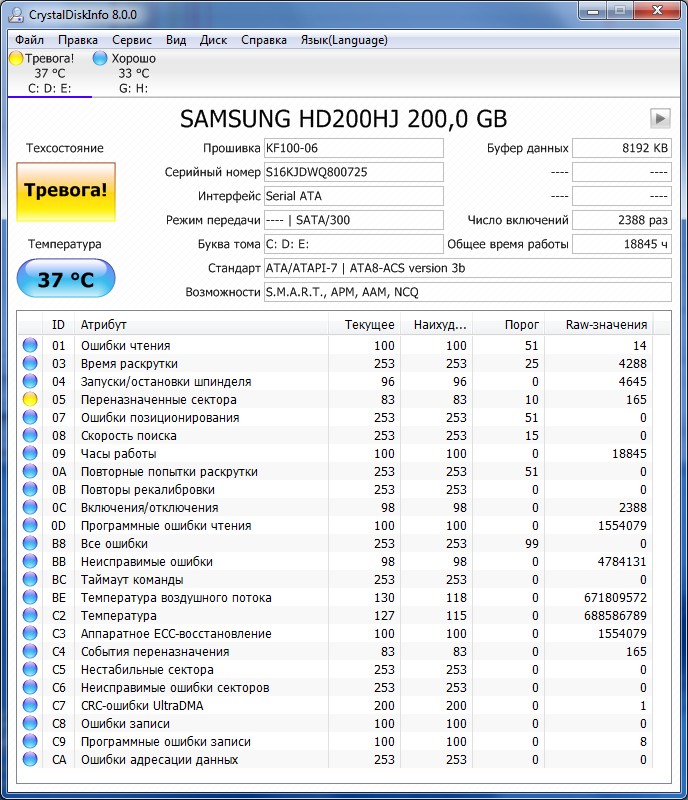688x800 pixels.
Task: Click the ID column header
Action: (x=58, y=324)
